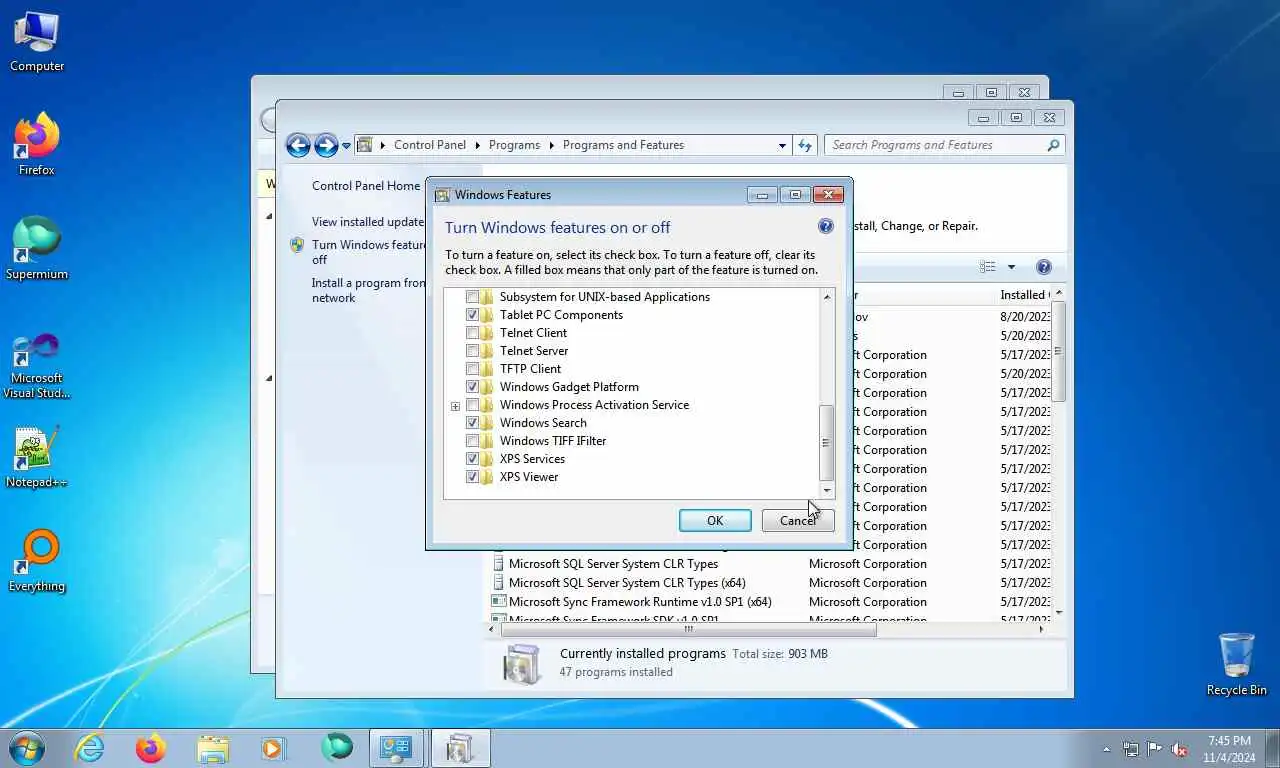Refresh the Programs and Features address bar
The height and width of the screenshot is (768, 1280).
click(805, 145)
